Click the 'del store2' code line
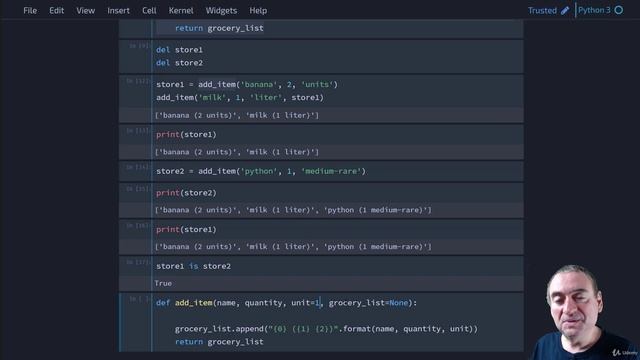The width and height of the screenshot is (640, 360). pyautogui.click(x=179, y=63)
